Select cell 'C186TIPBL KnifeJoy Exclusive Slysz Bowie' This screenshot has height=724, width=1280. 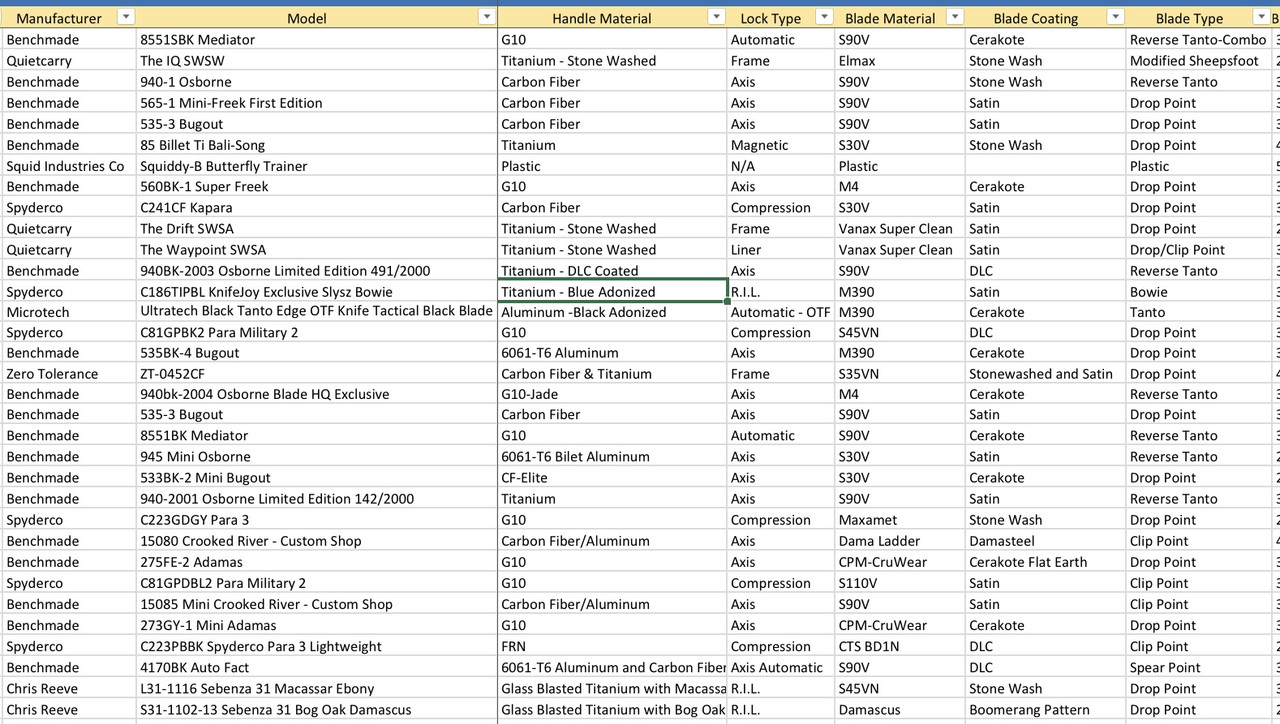317,292
